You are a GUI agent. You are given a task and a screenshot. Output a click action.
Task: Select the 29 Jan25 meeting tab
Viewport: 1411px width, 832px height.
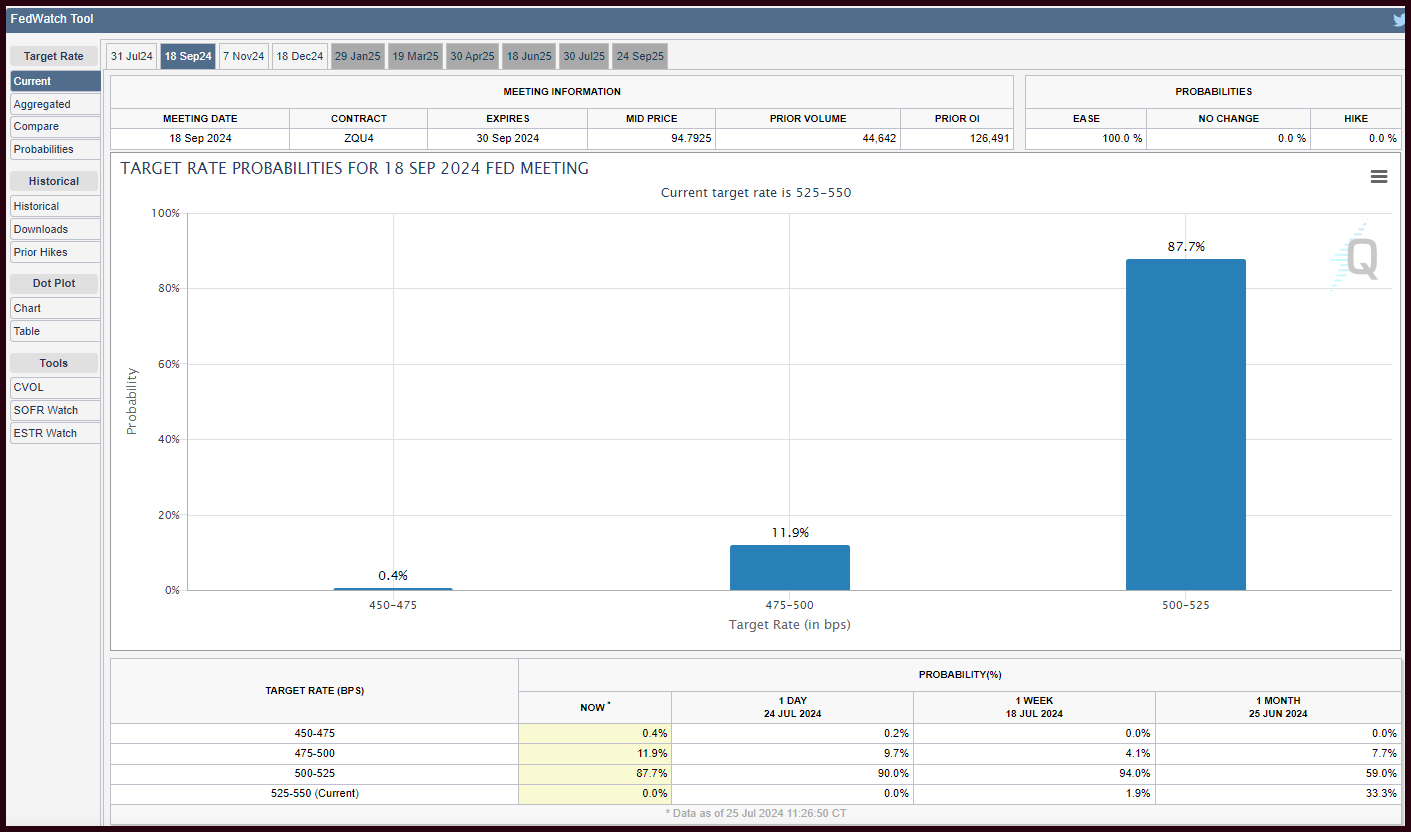[358, 57]
